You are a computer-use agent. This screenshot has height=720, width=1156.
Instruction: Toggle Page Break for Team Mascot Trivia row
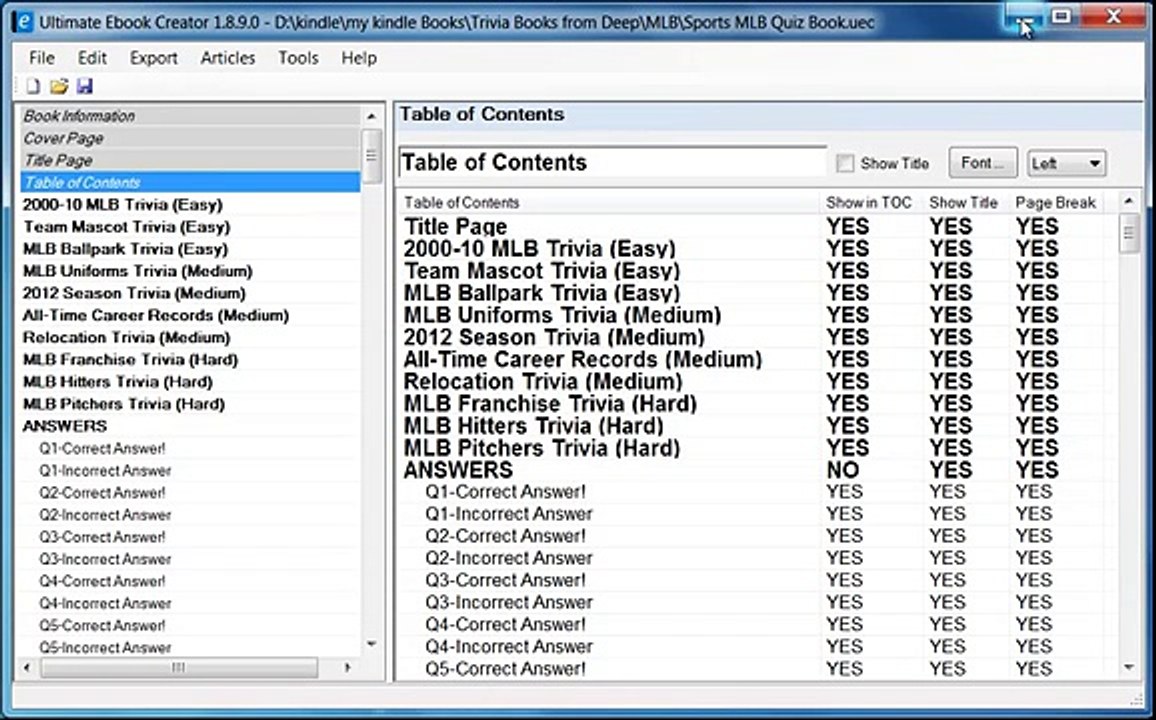point(1037,270)
